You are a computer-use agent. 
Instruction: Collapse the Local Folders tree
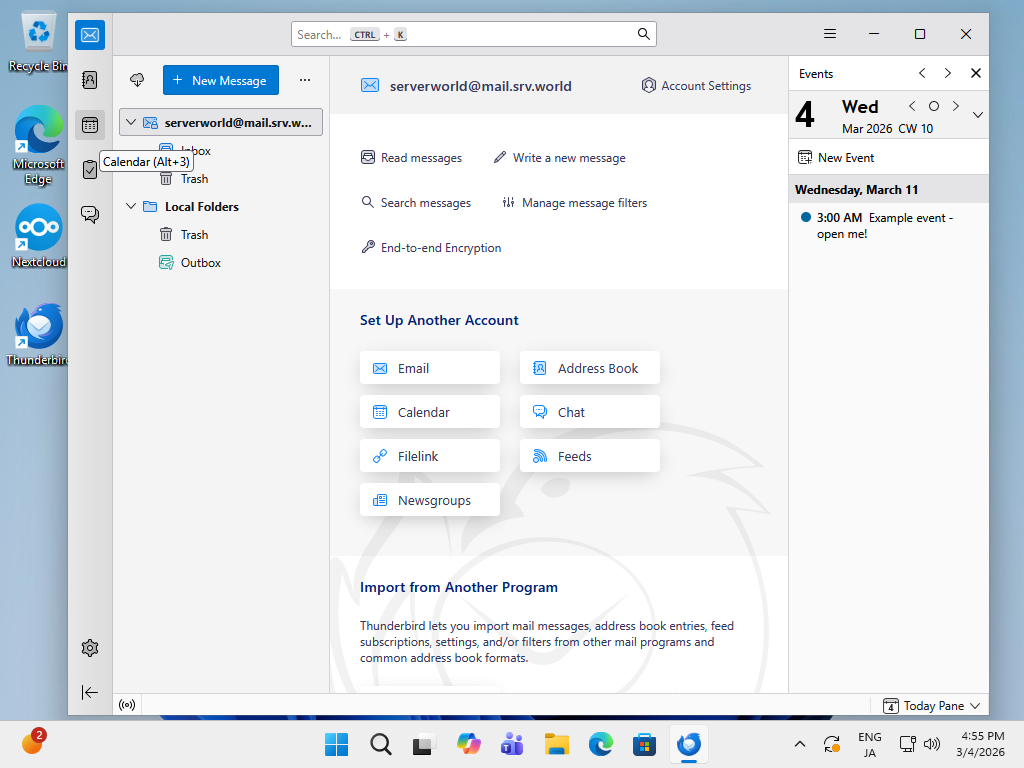tap(131, 206)
